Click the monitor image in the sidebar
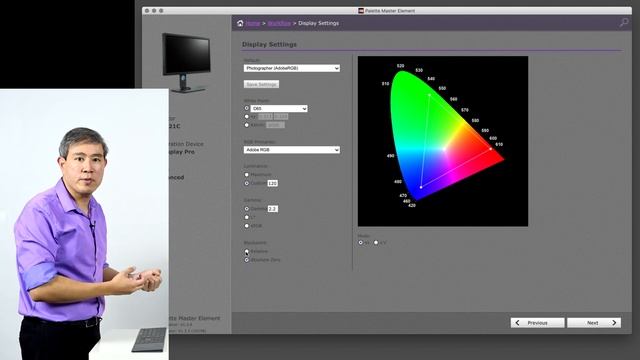The height and width of the screenshot is (360, 640). click(x=186, y=62)
